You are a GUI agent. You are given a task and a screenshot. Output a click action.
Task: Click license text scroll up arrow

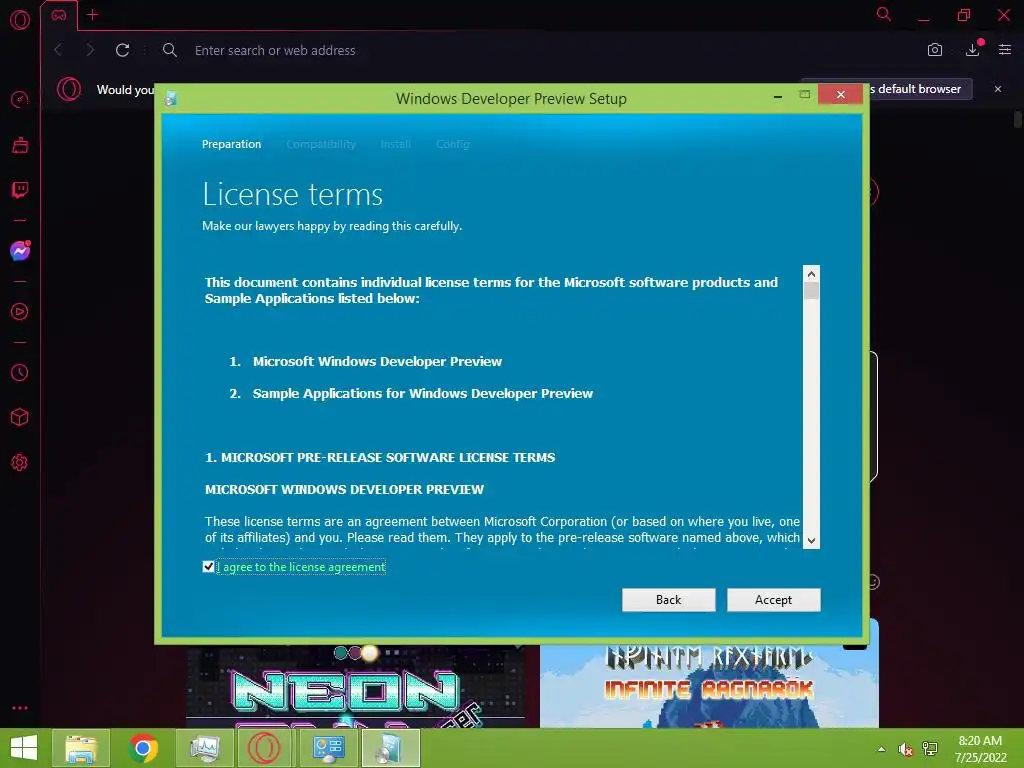click(811, 273)
